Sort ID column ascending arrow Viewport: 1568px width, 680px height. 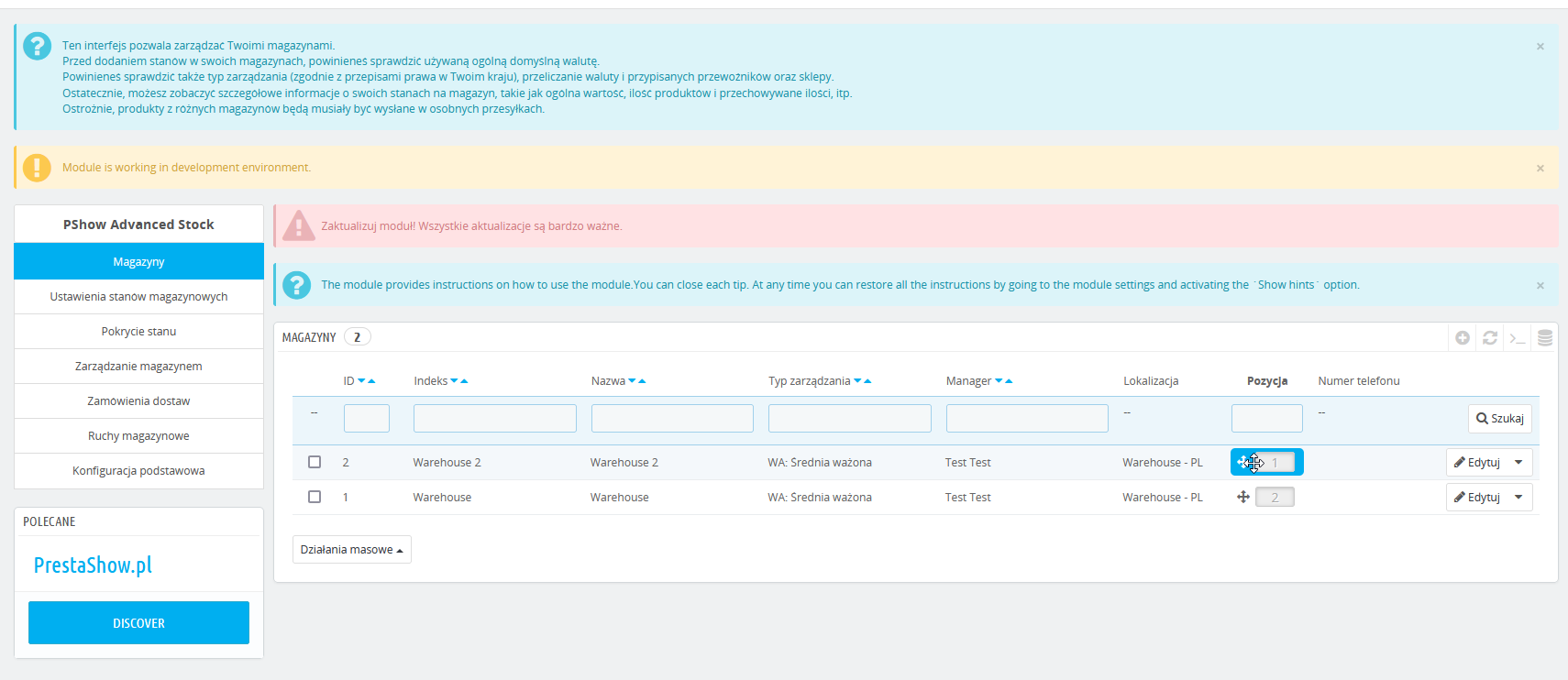371,381
